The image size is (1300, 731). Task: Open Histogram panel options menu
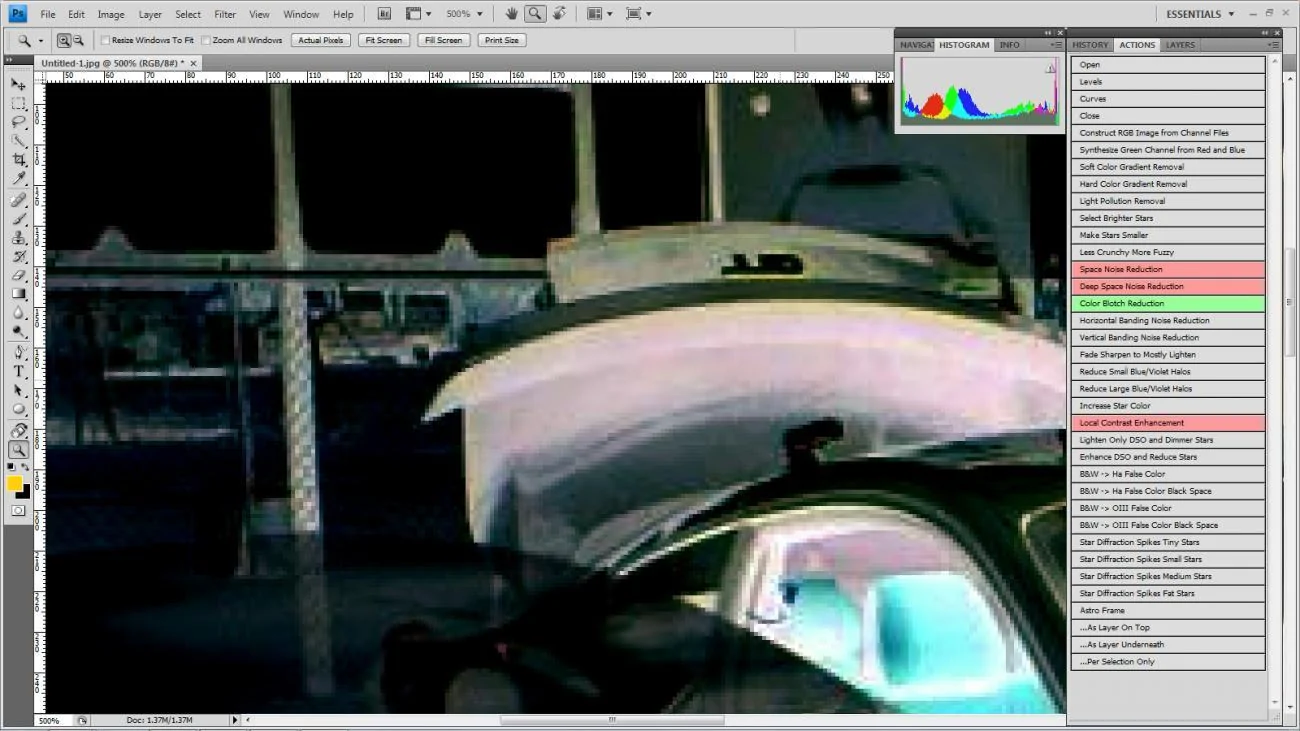tap(1056, 45)
